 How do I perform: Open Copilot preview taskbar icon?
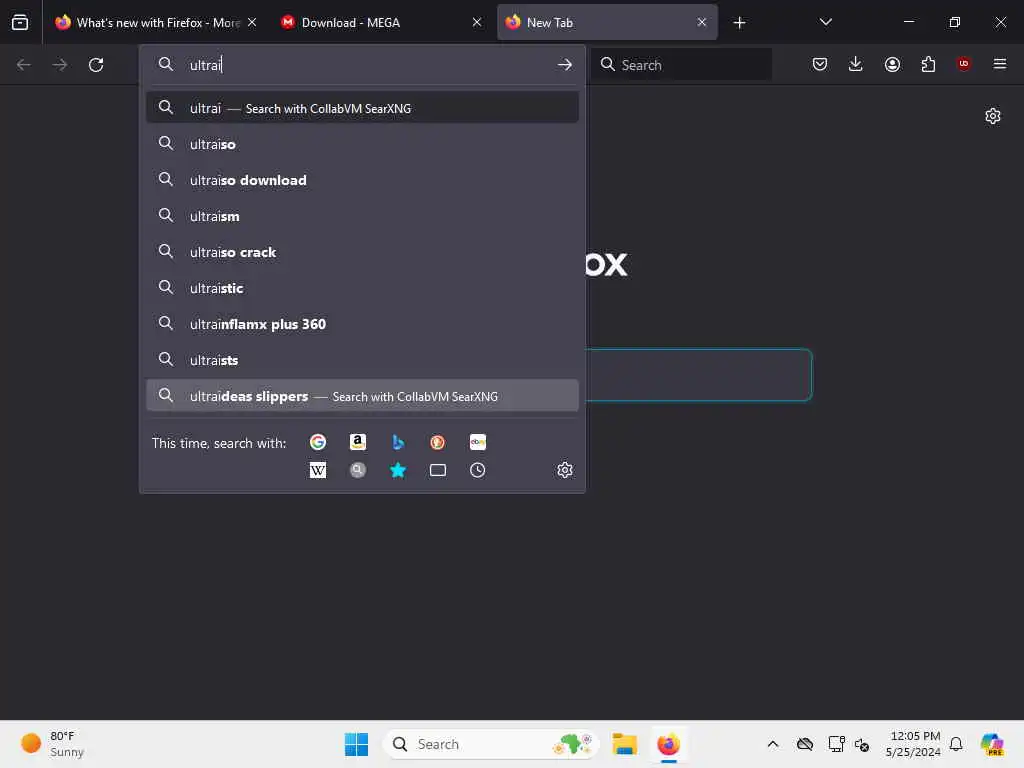[x=992, y=744]
